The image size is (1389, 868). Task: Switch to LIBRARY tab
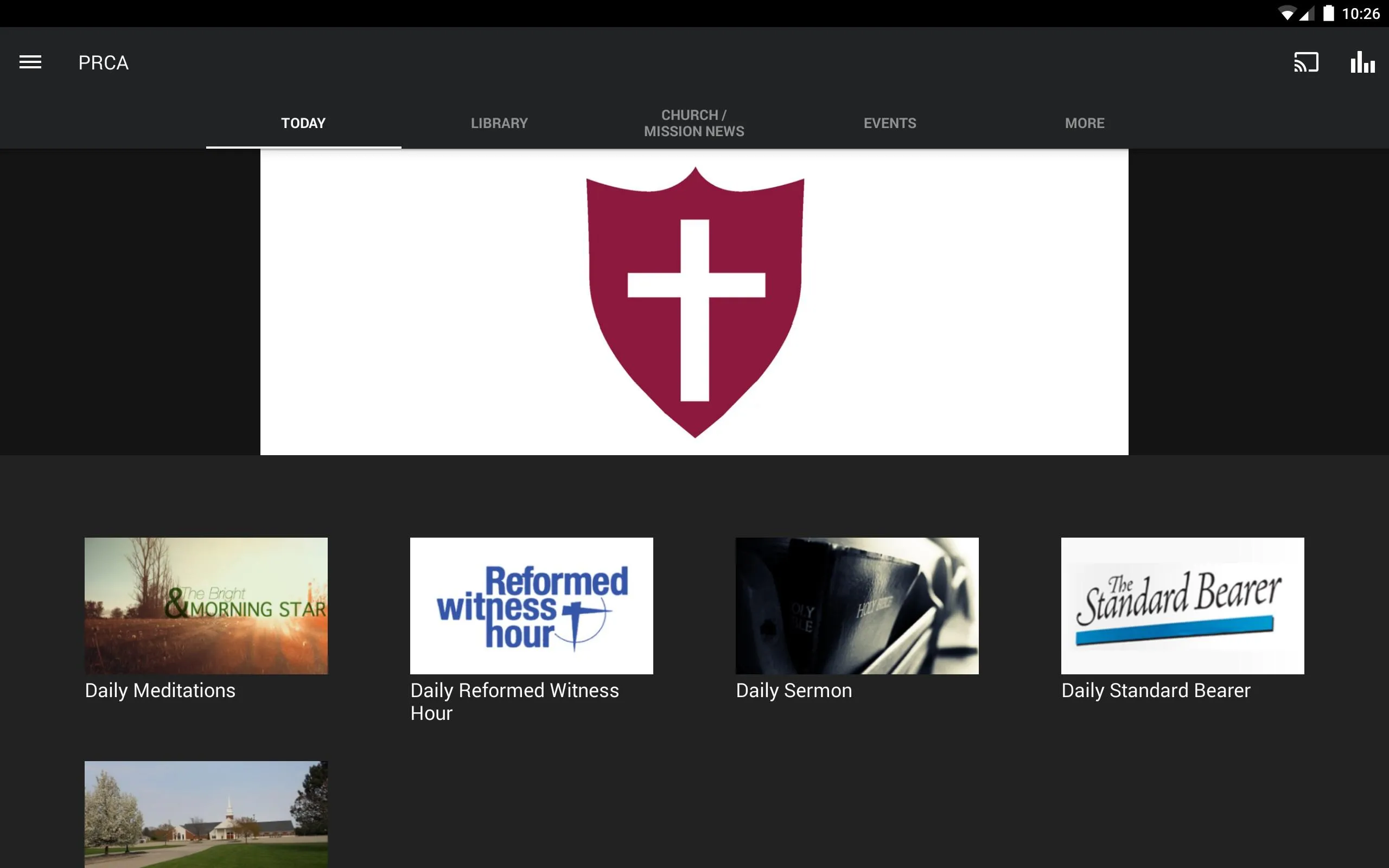click(498, 122)
